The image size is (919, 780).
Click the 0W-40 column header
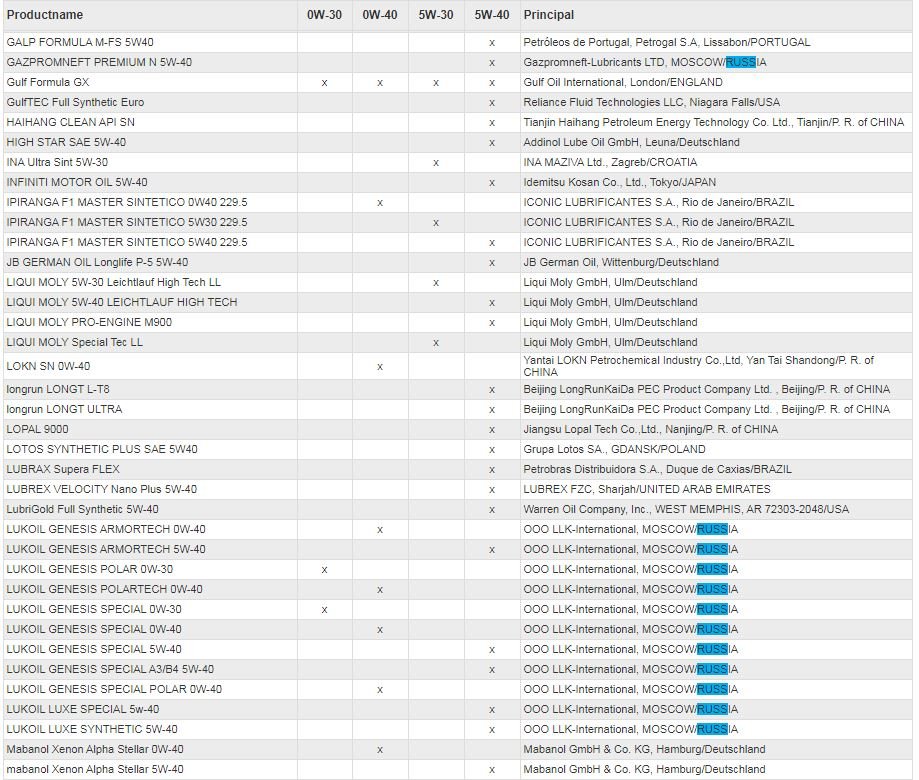[x=380, y=15]
